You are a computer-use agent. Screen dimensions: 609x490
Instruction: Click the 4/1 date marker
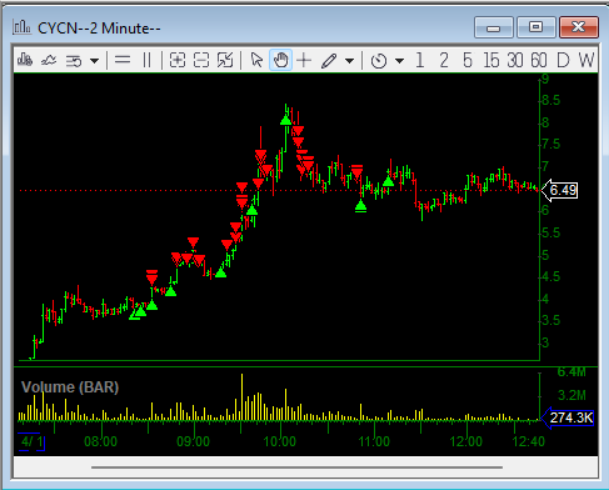pos(32,441)
